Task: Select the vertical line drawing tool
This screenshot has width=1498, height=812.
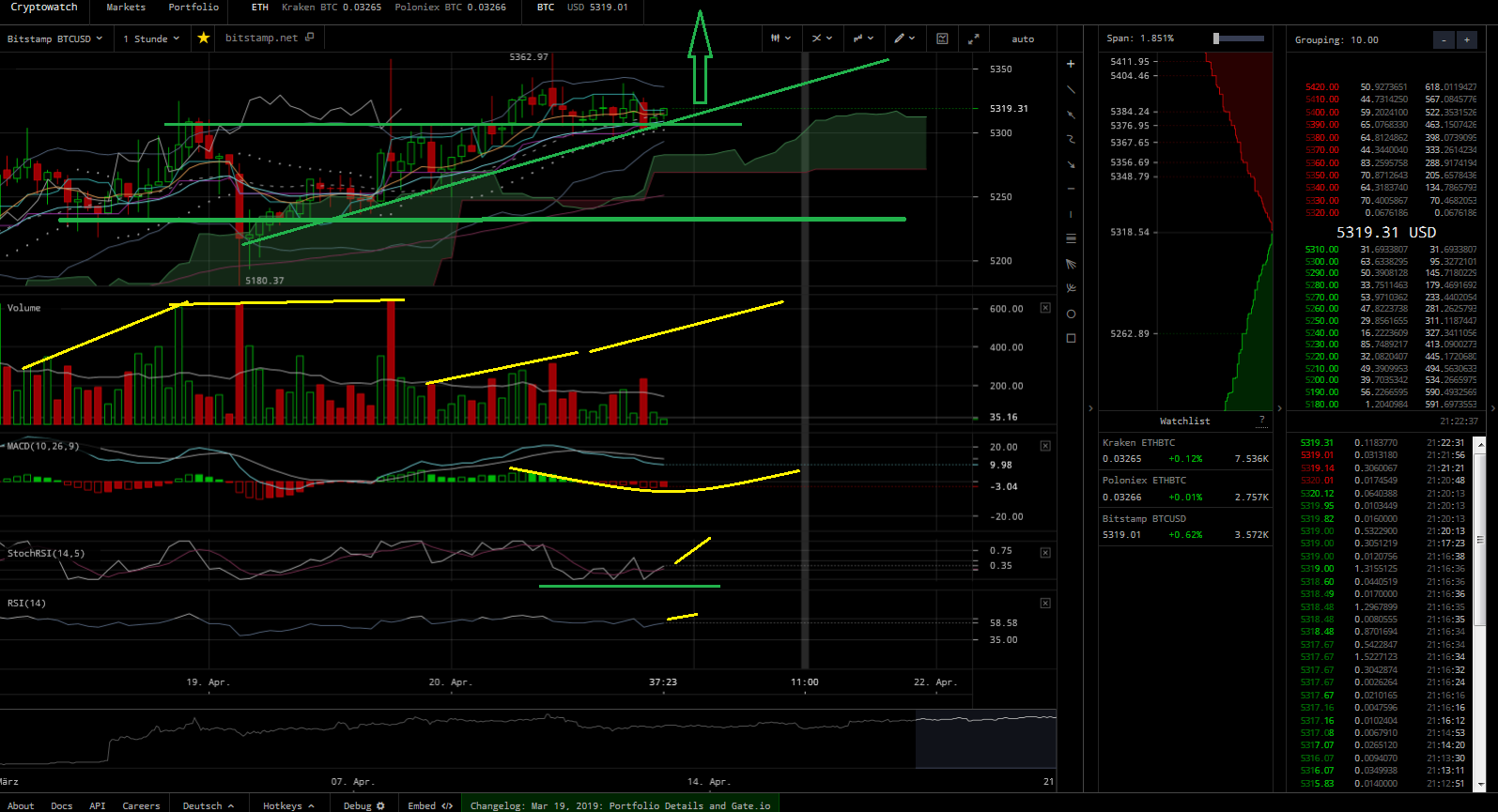Action: (1071, 214)
